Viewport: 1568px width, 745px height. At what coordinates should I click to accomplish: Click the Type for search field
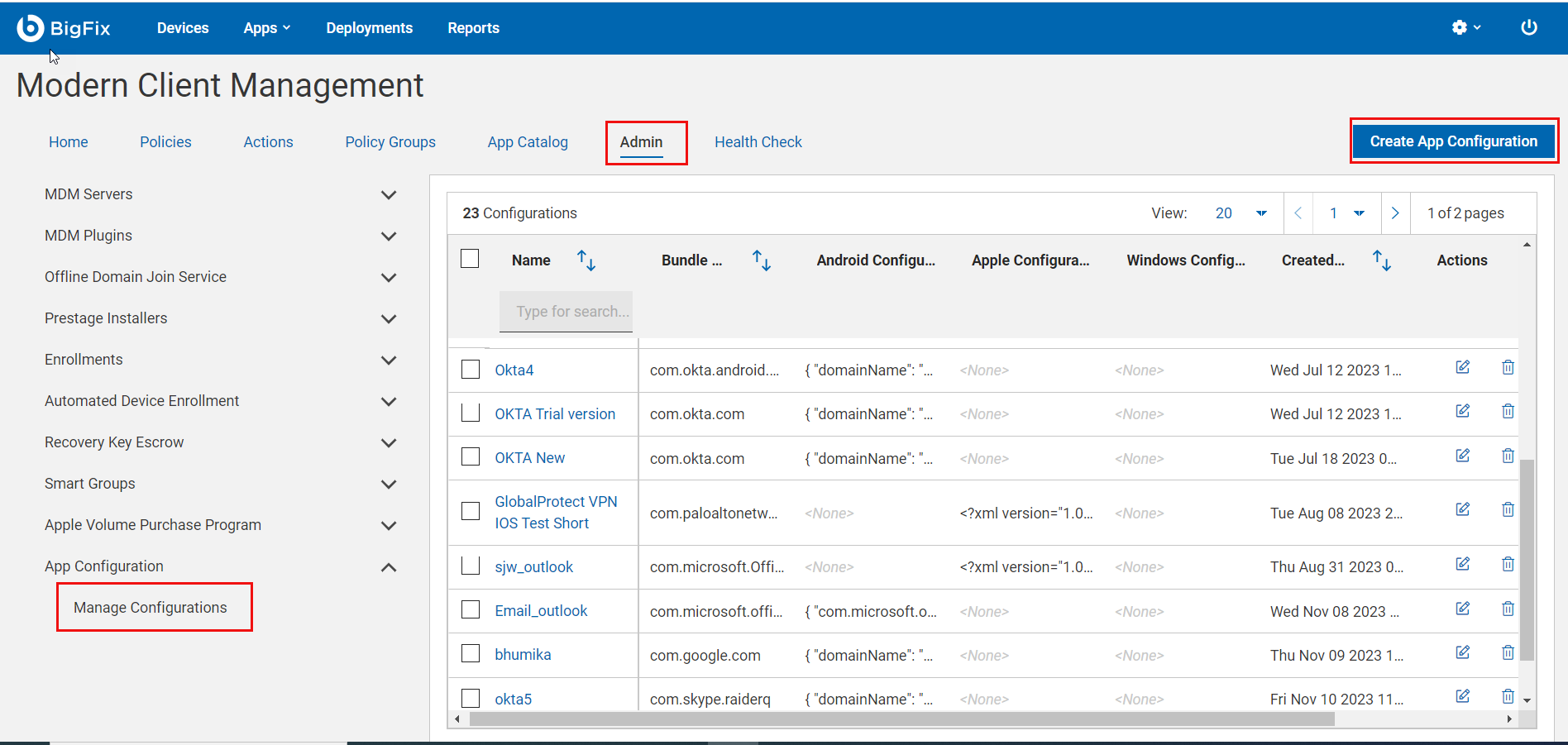click(x=566, y=312)
